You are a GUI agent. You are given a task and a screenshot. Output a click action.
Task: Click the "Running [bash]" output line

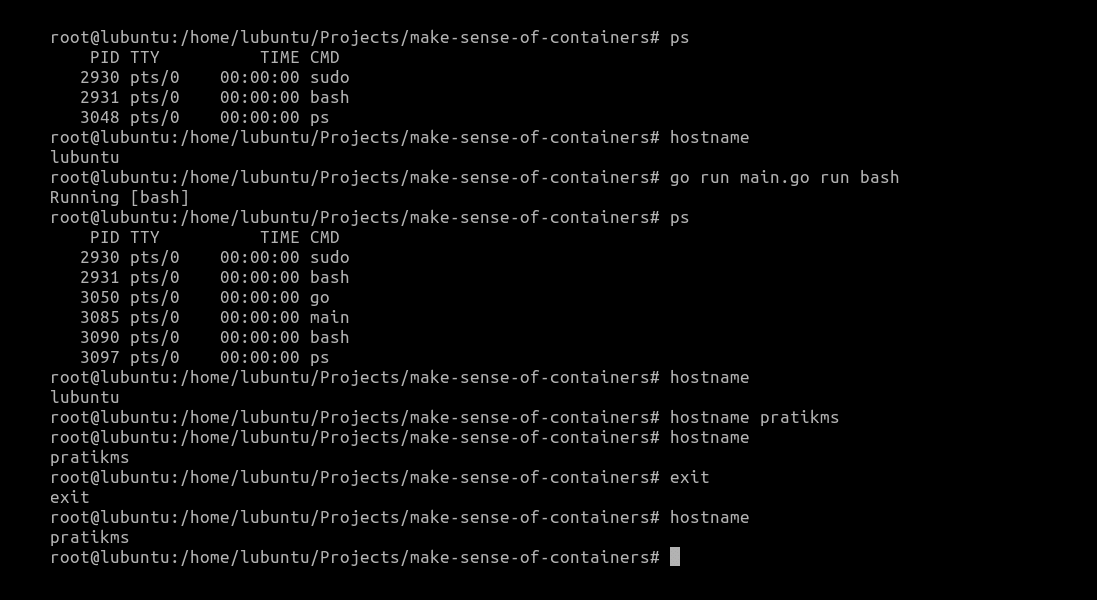click(119, 197)
